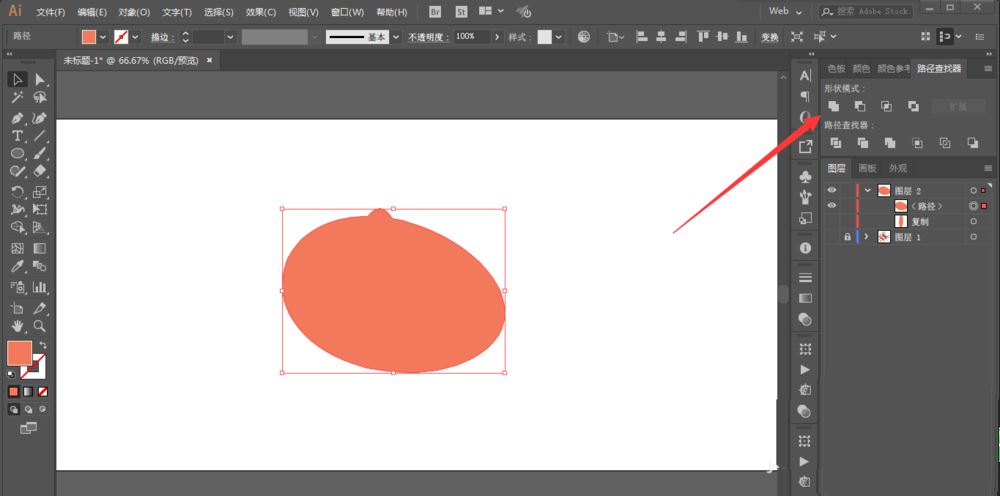Select the Type tool in the toolbox
The width and height of the screenshot is (1000, 496).
[x=17, y=135]
